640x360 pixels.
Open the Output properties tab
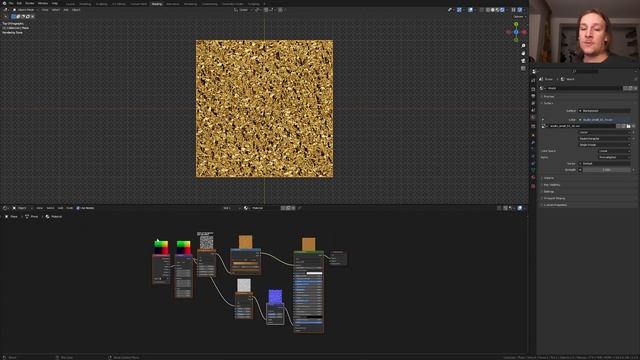click(x=533, y=96)
